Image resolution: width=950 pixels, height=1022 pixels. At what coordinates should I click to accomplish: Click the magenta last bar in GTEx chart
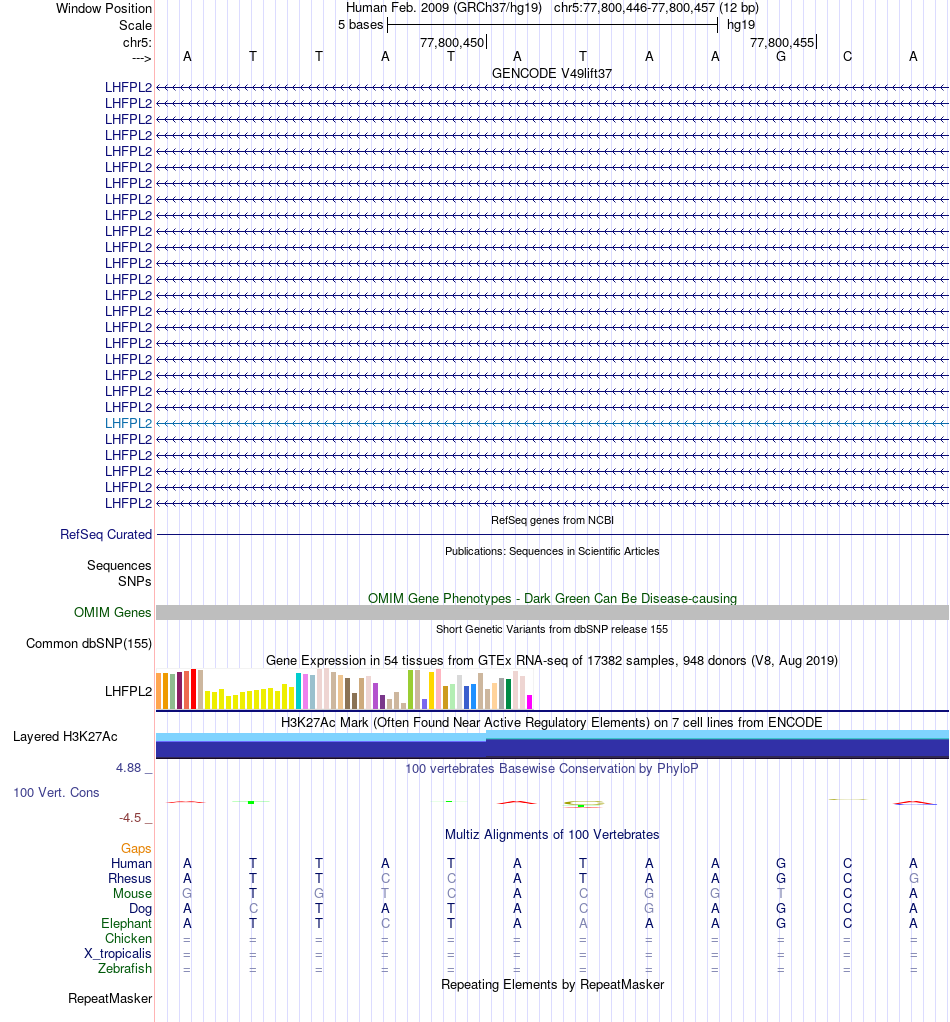coord(530,702)
